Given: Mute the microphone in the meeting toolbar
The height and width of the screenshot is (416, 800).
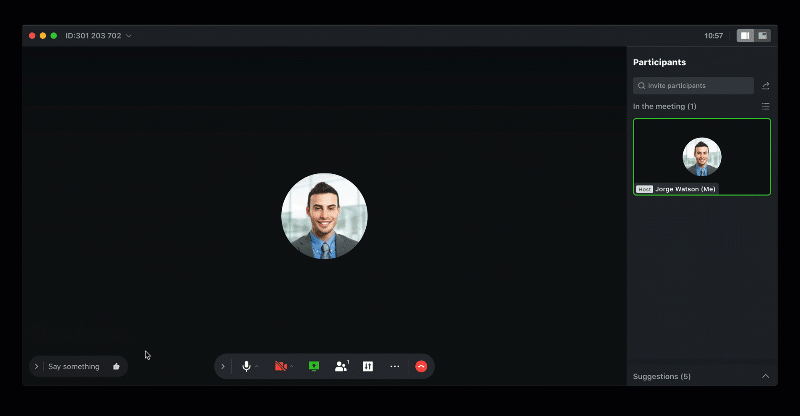Looking at the screenshot, I should pos(246,366).
